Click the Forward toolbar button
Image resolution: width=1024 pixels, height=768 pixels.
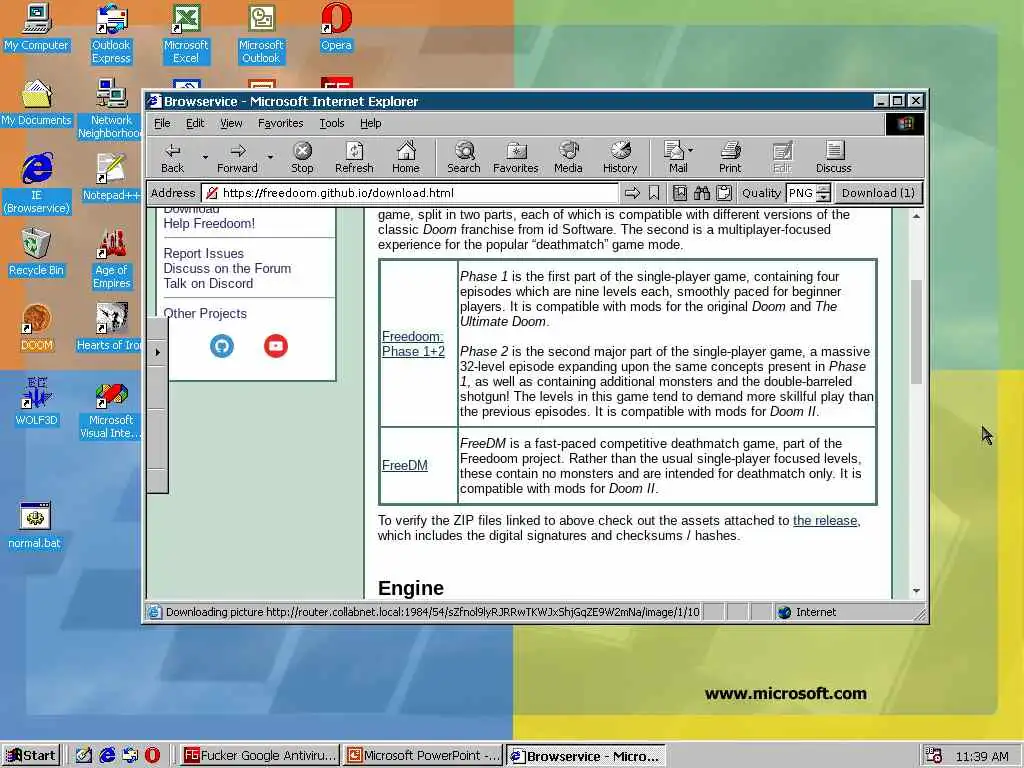click(237, 157)
